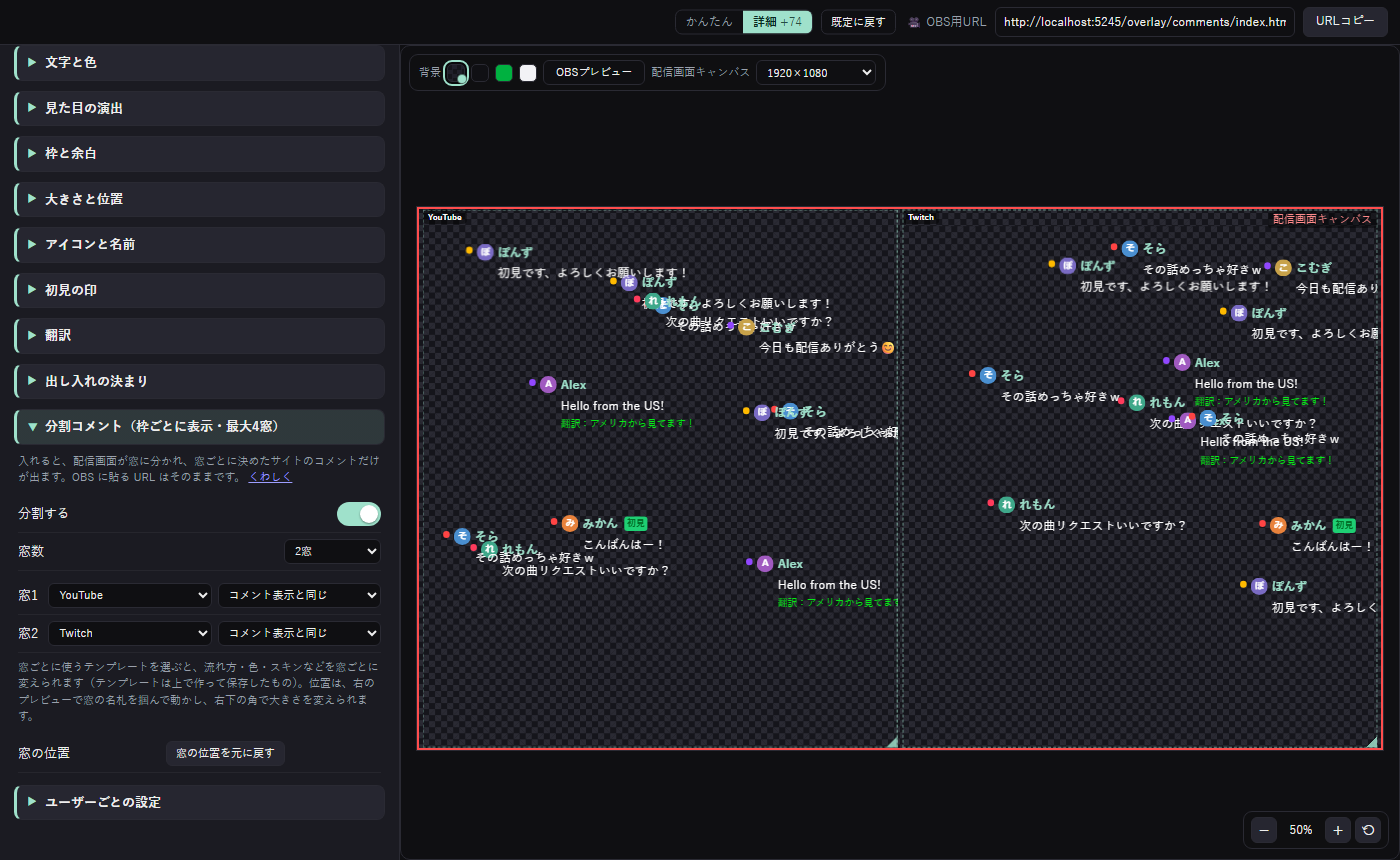Open the 1920×1080 canvas size dropdown

click(x=816, y=73)
